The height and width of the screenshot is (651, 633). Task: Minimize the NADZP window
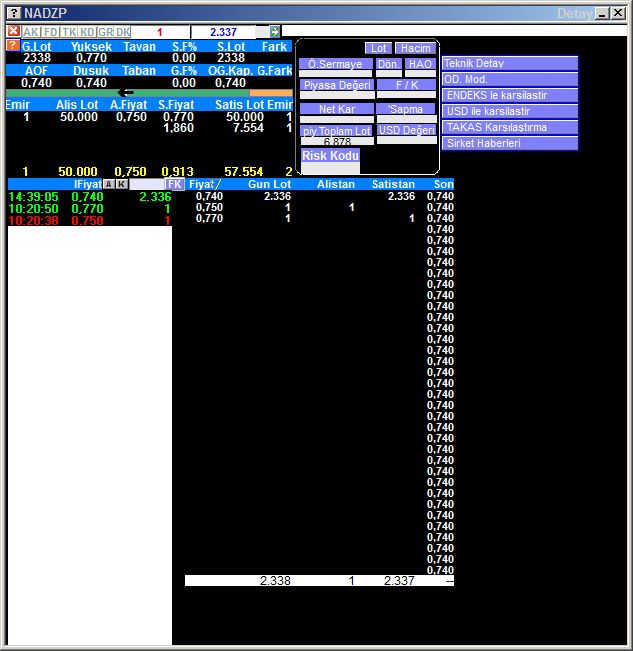(x=602, y=14)
